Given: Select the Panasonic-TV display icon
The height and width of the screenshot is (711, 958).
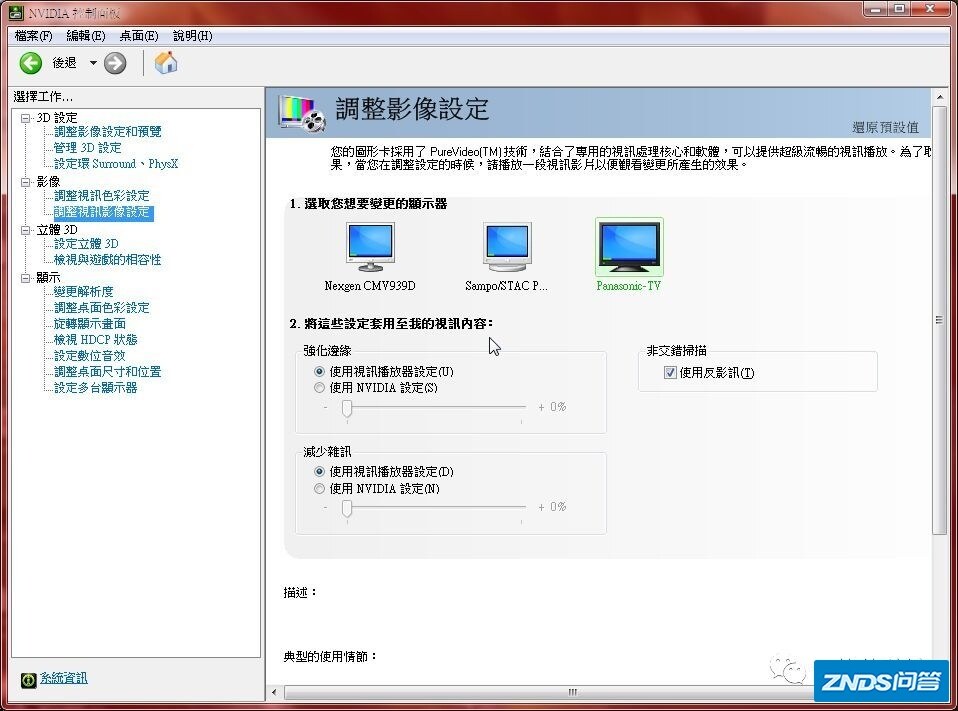Looking at the screenshot, I should [x=629, y=247].
